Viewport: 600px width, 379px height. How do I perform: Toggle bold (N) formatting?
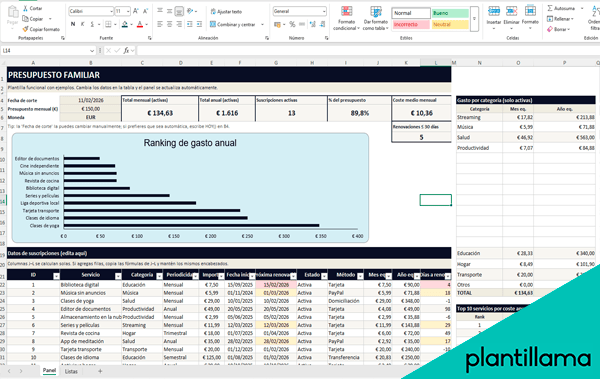coord(73,24)
